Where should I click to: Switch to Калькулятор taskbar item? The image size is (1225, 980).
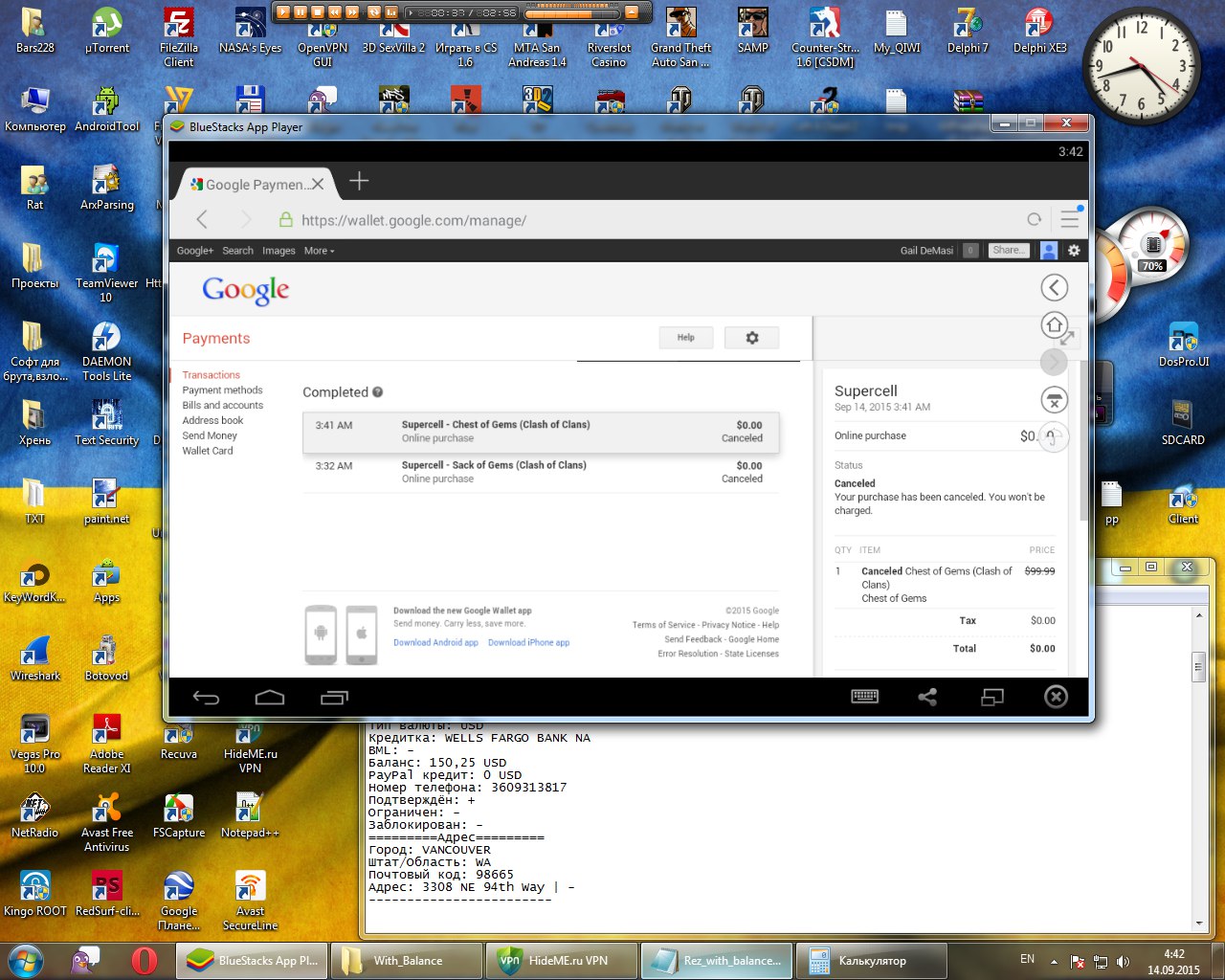[x=872, y=960]
